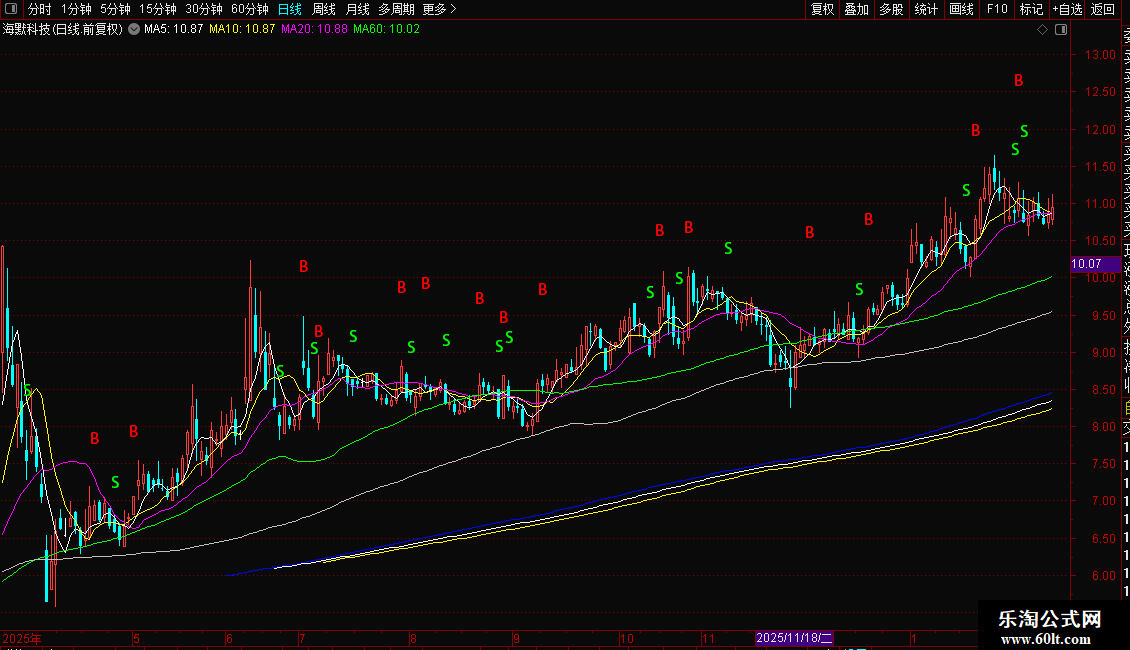The image size is (1130, 650).
Task: Toggle the right side panel icon
Action: [1060, 30]
